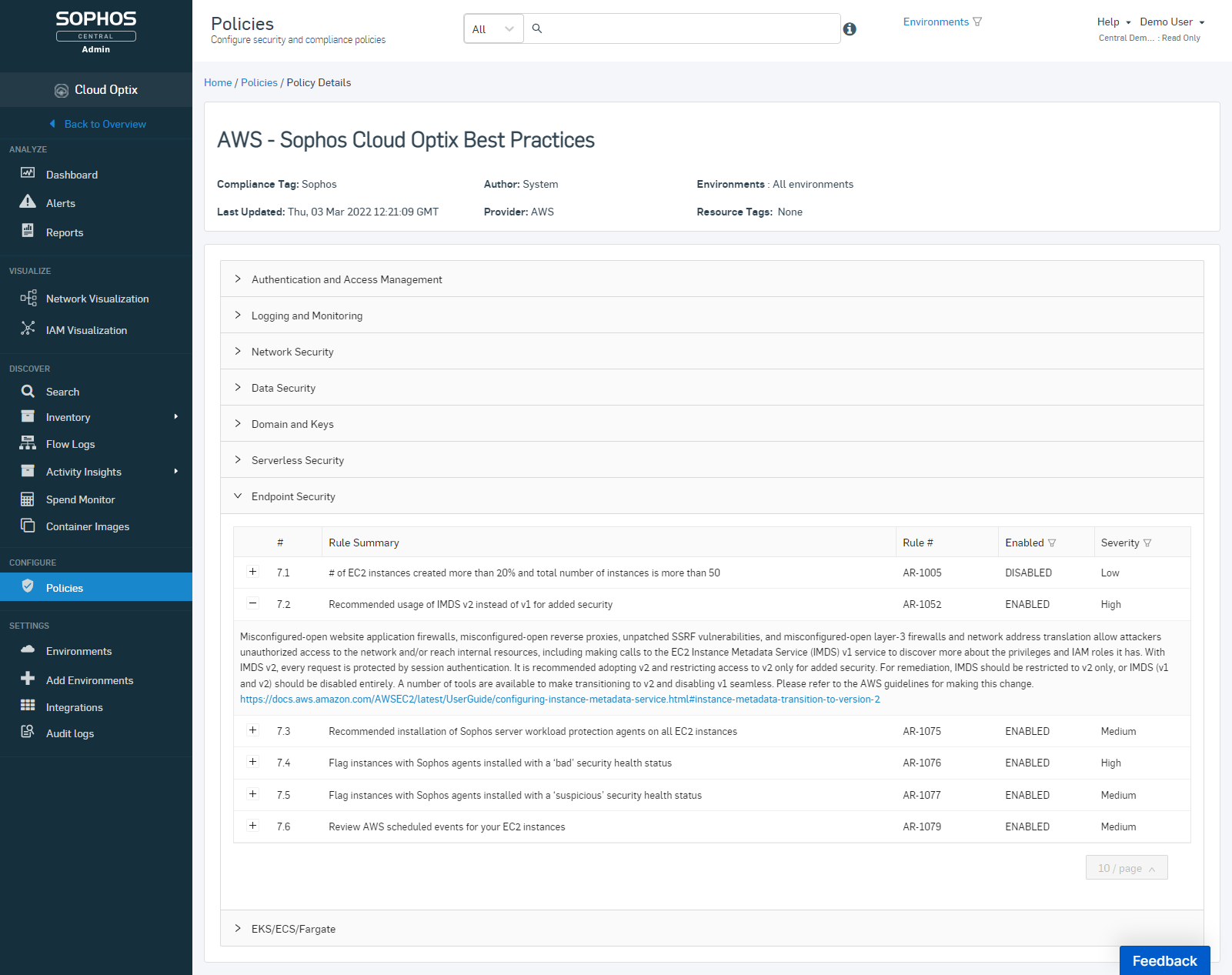Open the Demo User menu
The image size is (1232, 975).
coord(1172,22)
